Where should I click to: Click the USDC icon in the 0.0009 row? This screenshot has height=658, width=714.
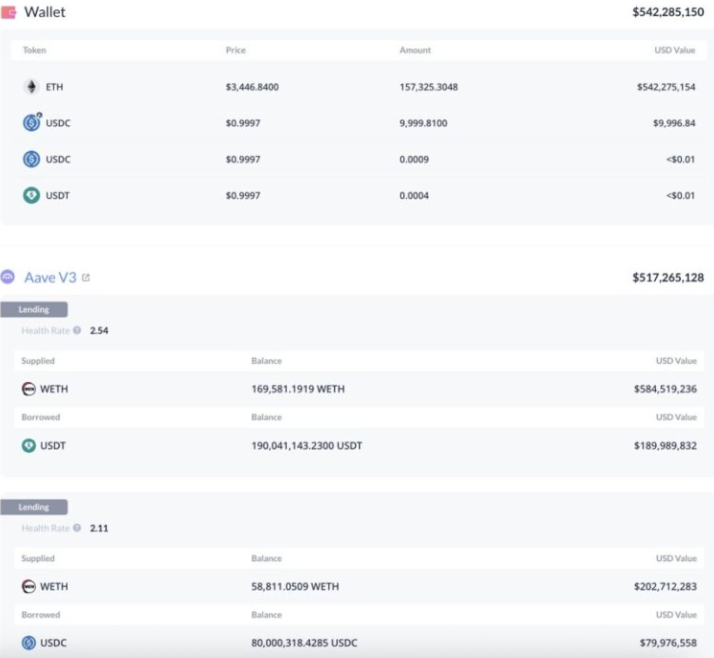tap(31, 159)
